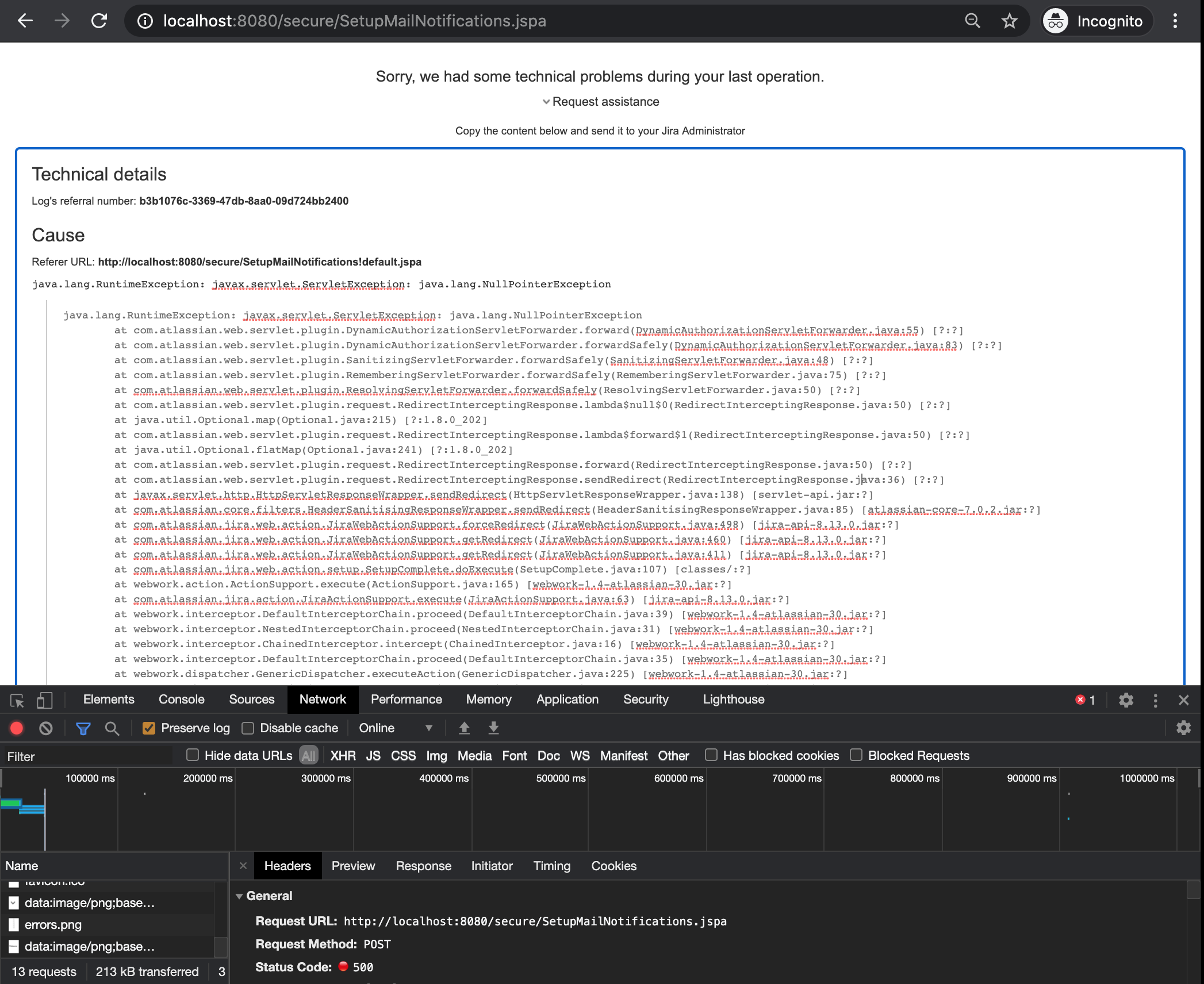Image resolution: width=1204 pixels, height=984 pixels.
Task: Clear the network log
Action: pyautogui.click(x=46, y=728)
